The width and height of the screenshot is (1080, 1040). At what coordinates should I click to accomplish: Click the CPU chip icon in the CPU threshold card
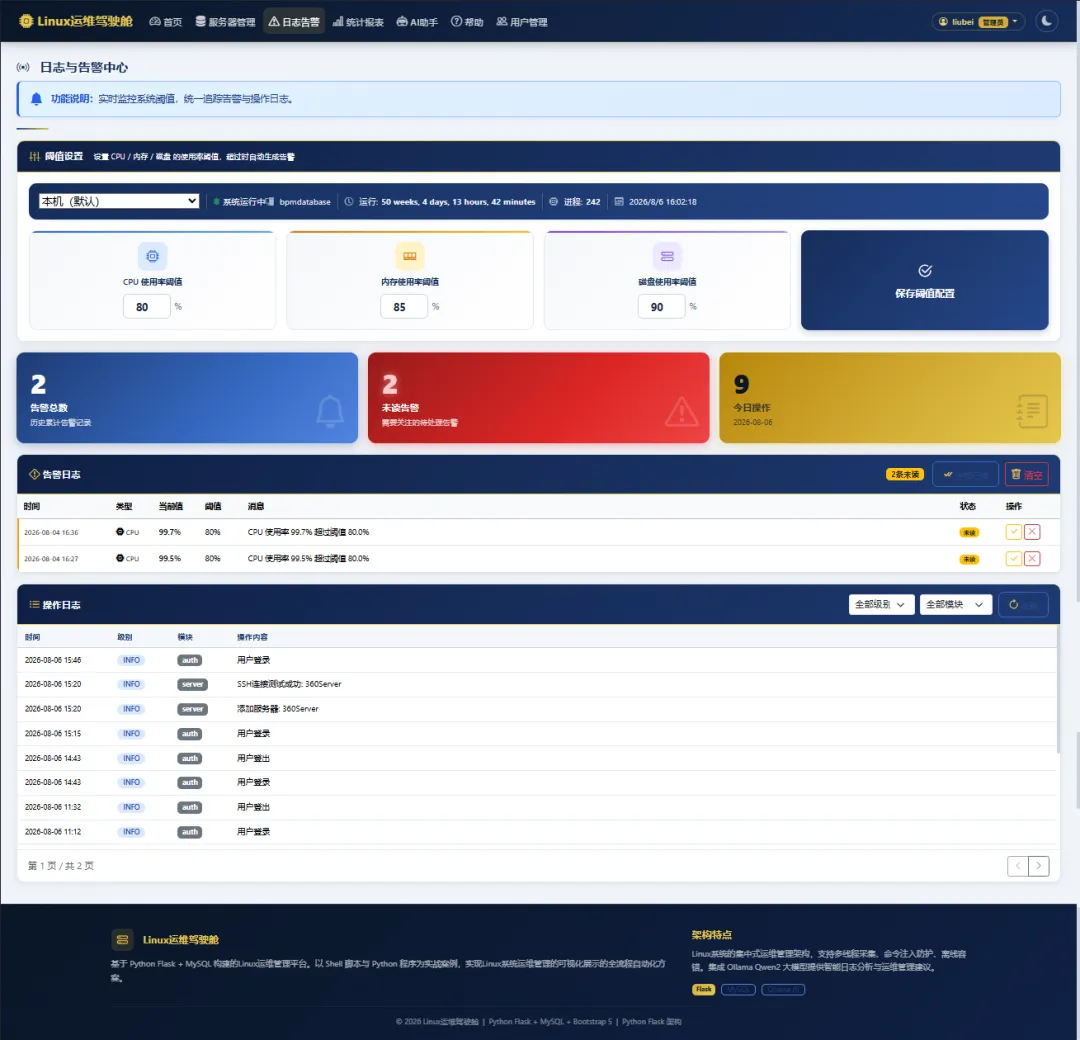pos(152,256)
